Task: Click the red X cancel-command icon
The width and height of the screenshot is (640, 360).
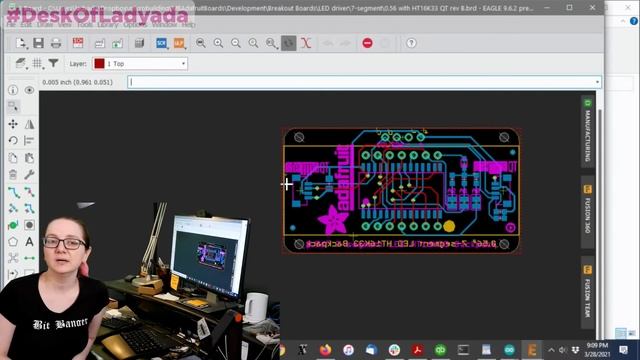Action: coord(306,43)
